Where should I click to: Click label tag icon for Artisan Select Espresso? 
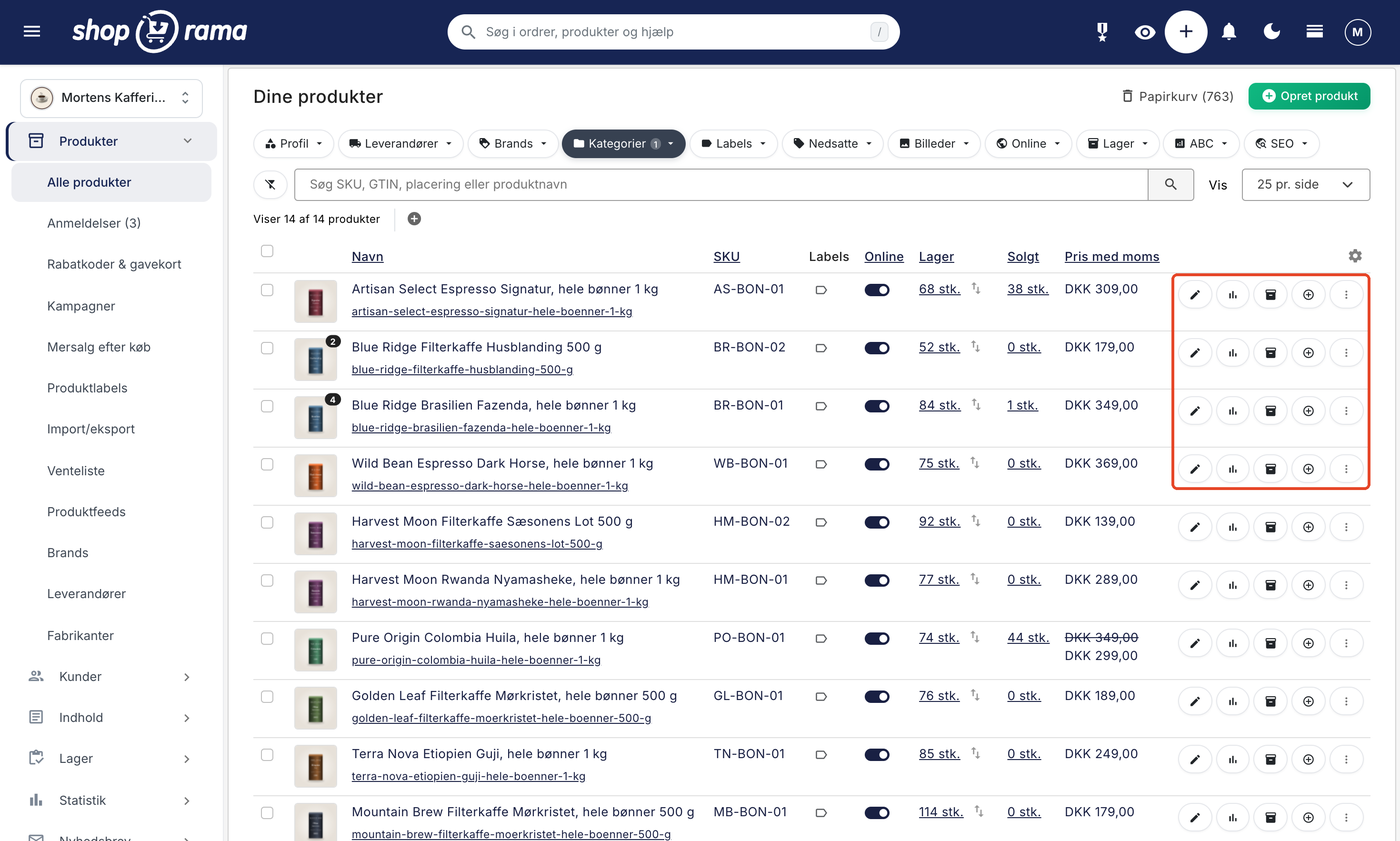[x=821, y=290]
